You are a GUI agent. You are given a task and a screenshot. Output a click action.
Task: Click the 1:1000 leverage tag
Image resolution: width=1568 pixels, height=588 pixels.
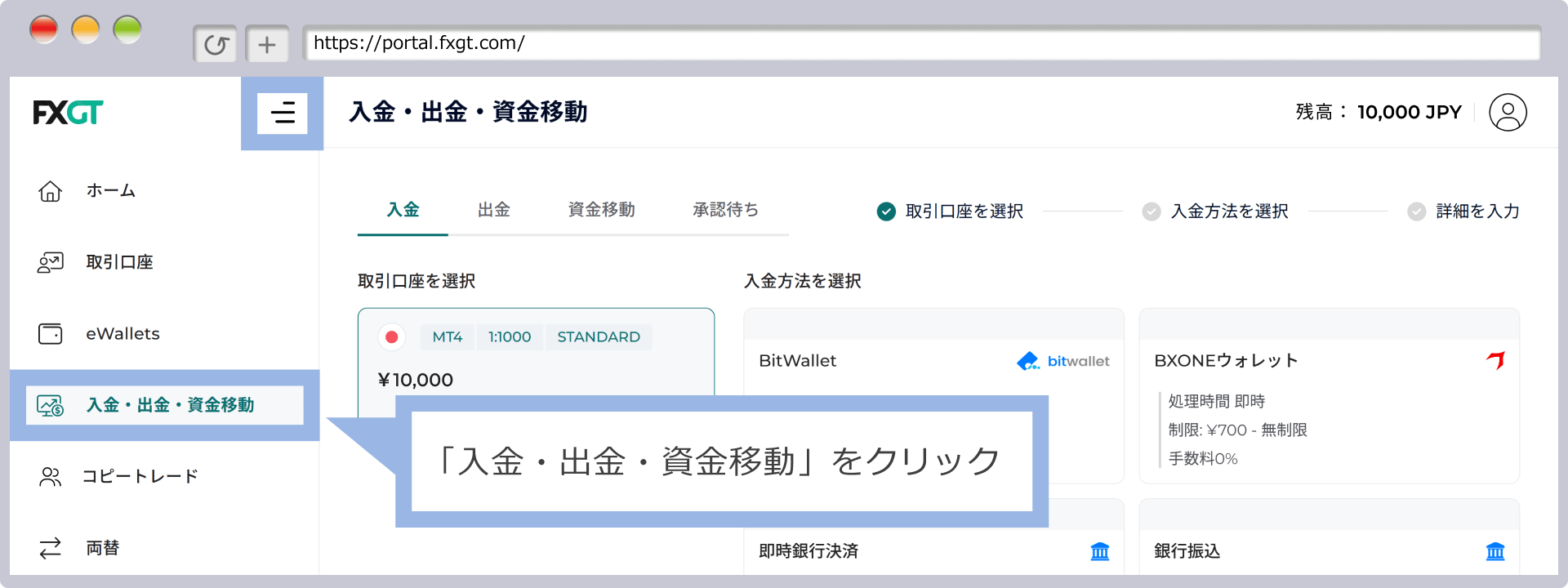(510, 337)
